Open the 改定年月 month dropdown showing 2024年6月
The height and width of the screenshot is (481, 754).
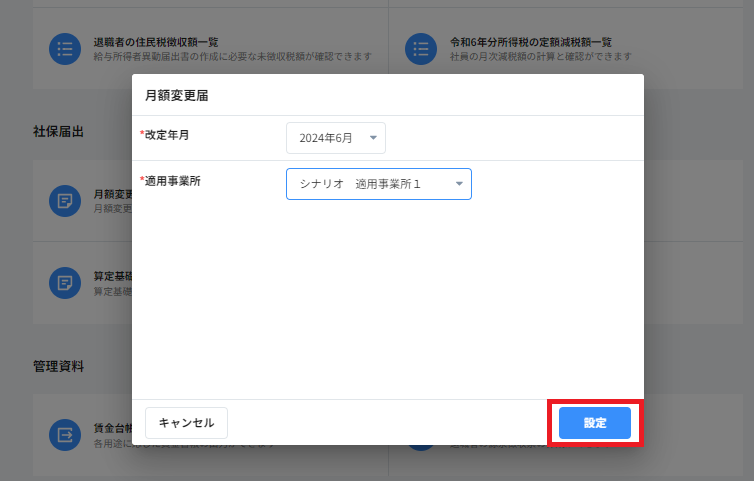pyautogui.click(x=335, y=138)
